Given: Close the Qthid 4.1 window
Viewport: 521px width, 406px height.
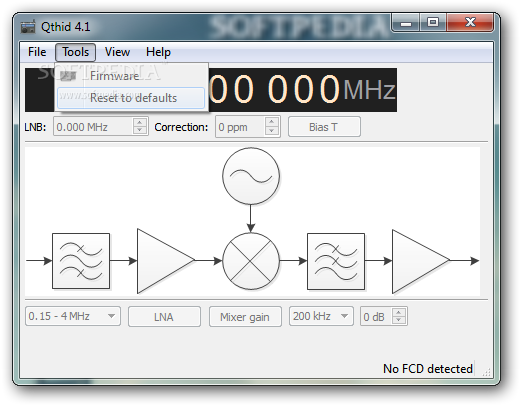Looking at the screenshot, I should point(470,23).
